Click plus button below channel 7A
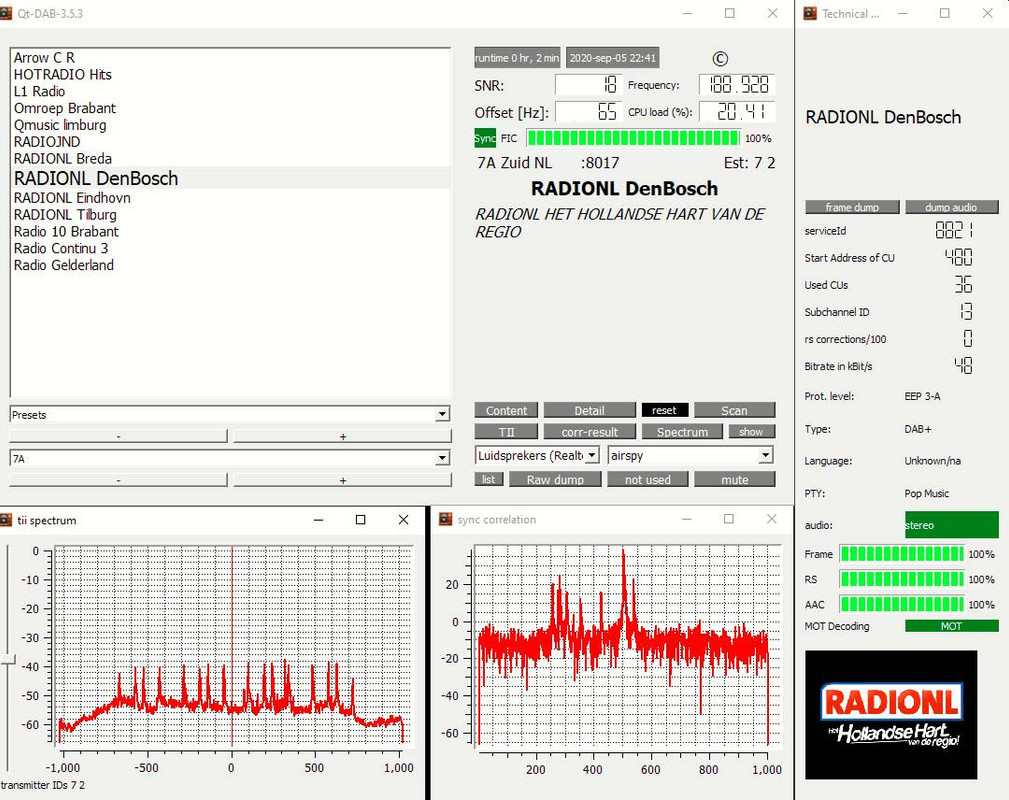The width and height of the screenshot is (1009, 800). [x=342, y=480]
